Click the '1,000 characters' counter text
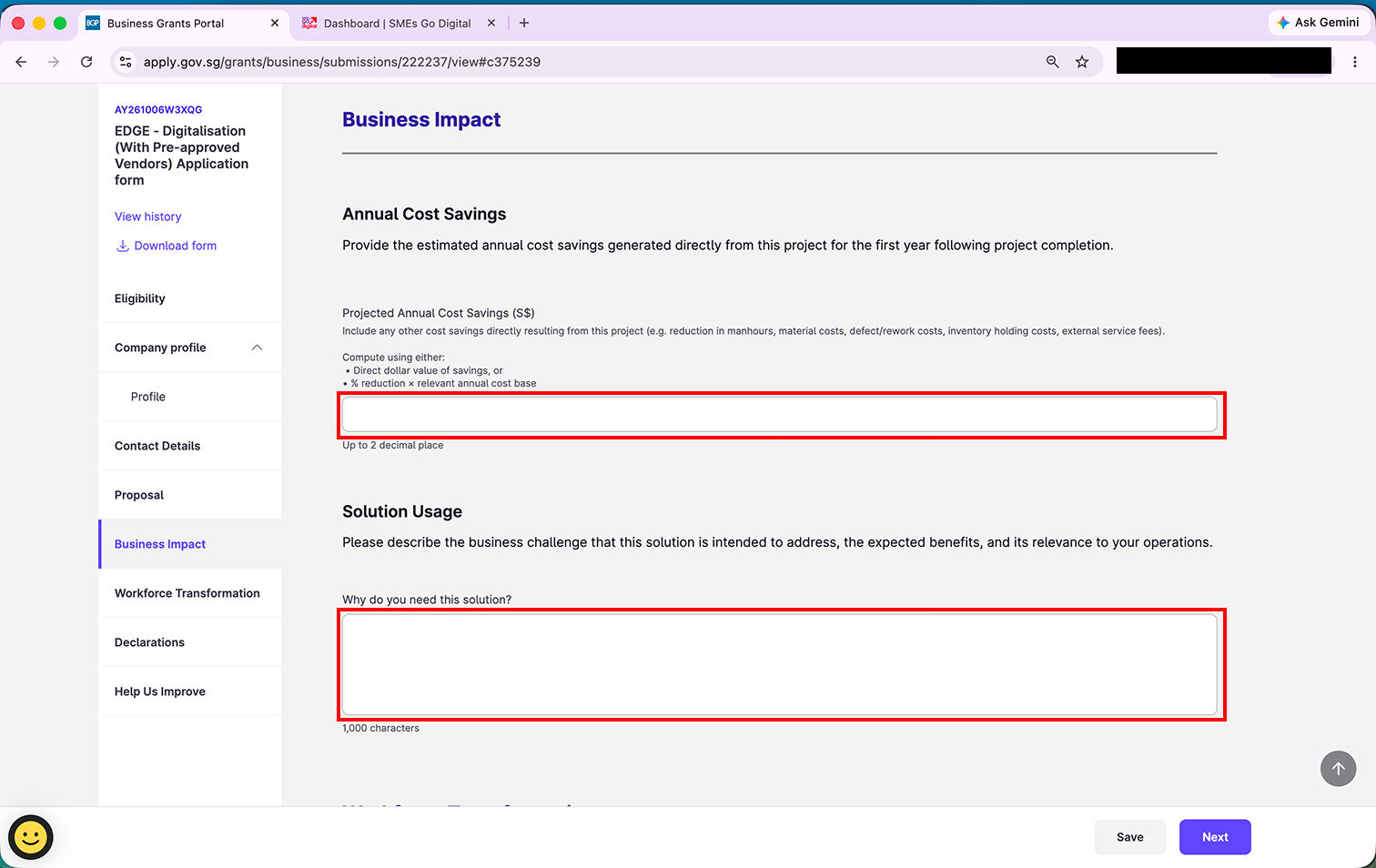 pos(380,728)
